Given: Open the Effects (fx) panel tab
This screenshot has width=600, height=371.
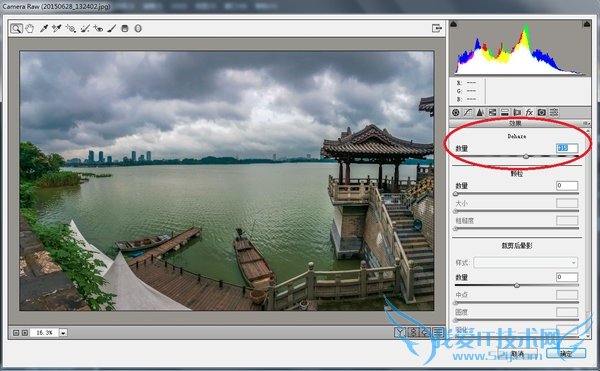Looking at the screenshot, I should click(529, 112).
